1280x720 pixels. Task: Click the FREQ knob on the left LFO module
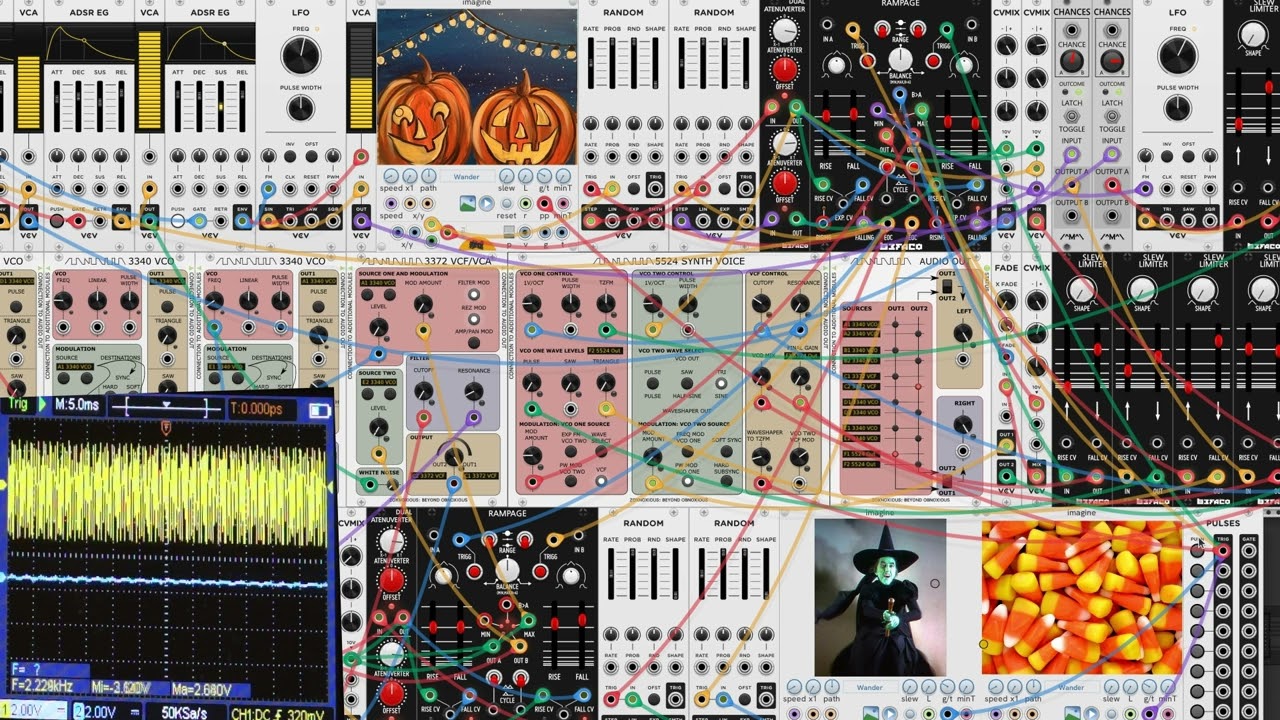coord(301,56)
